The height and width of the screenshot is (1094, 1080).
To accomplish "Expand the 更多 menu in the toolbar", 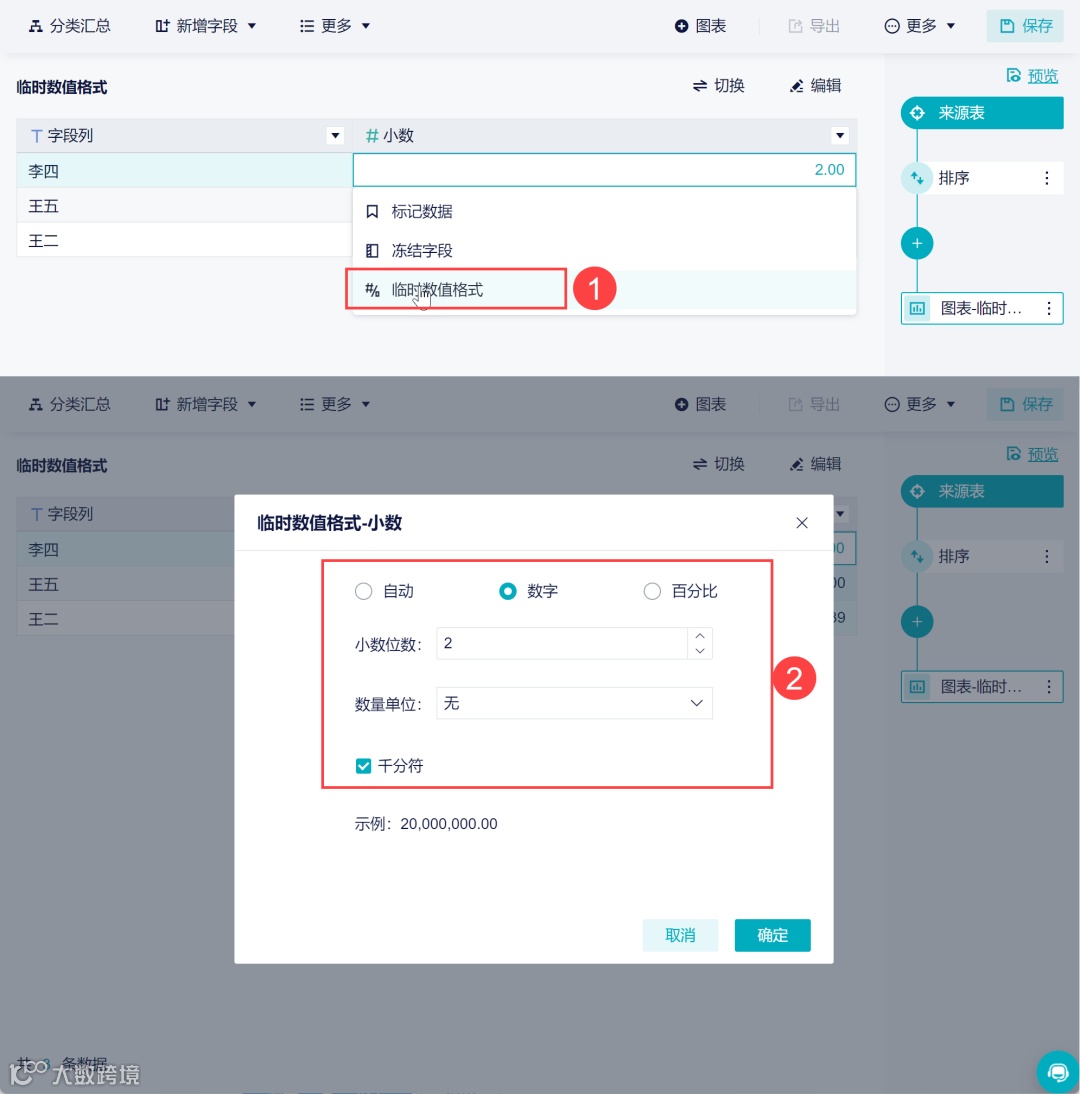I will tap(334, 26).
